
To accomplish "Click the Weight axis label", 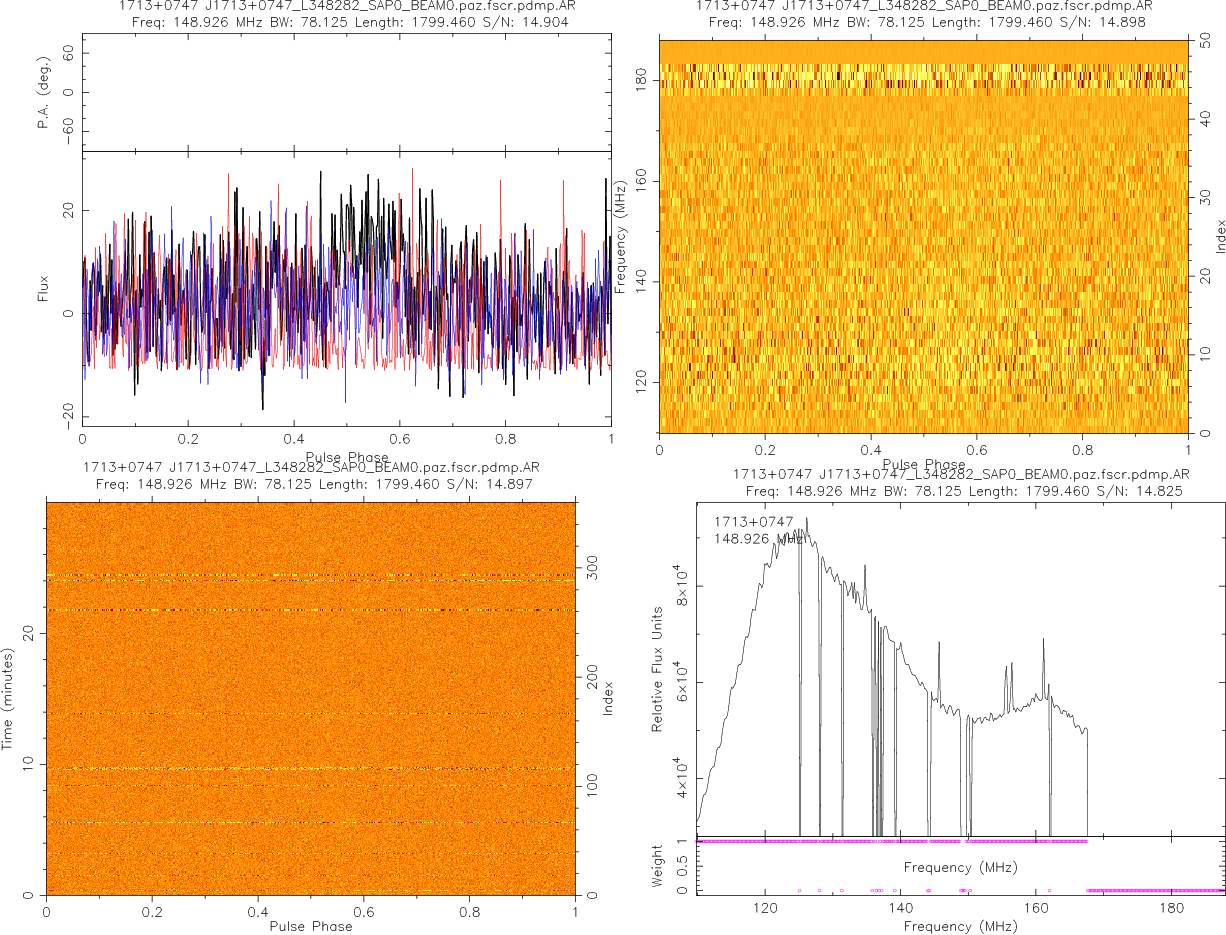I will (657, 865).
